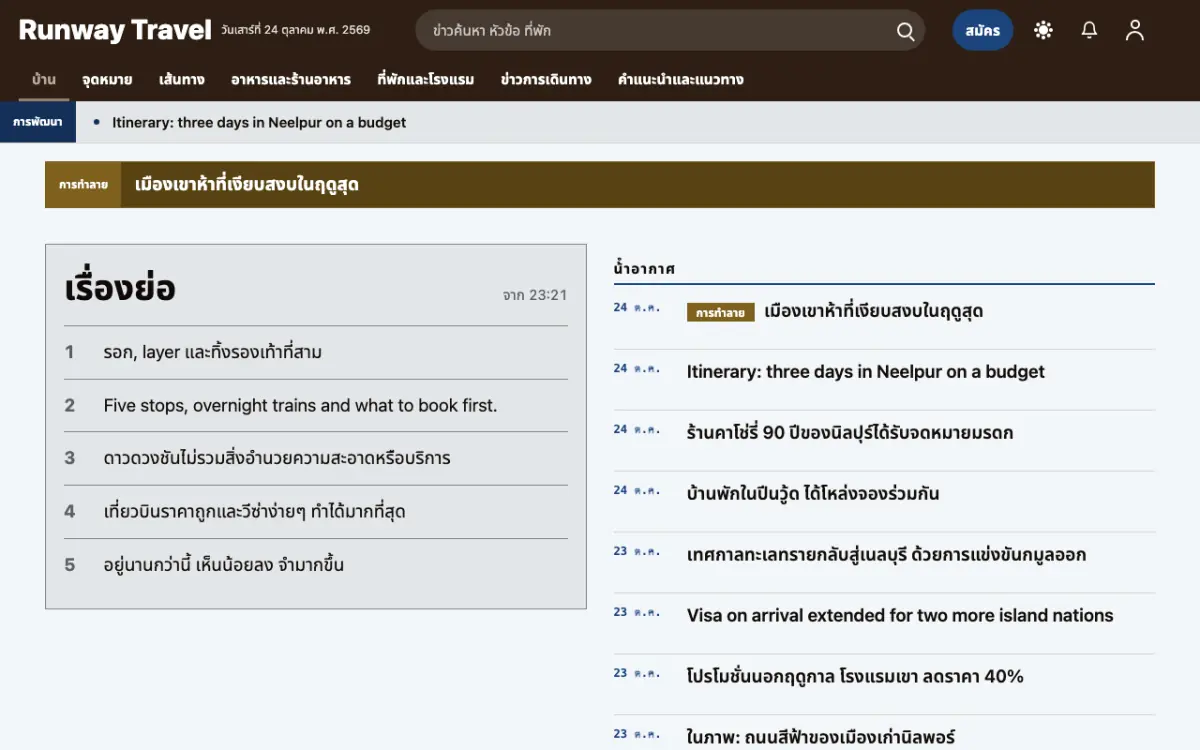This screenshot has width=1200, height=750.
Task: Select the บ้าน nav tab
Action: click(x=44, y=80)
